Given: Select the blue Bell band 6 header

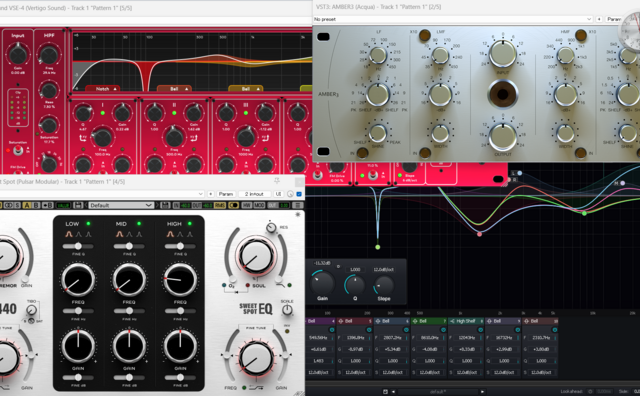Looking at the screenshot, I should pos(392,321).
